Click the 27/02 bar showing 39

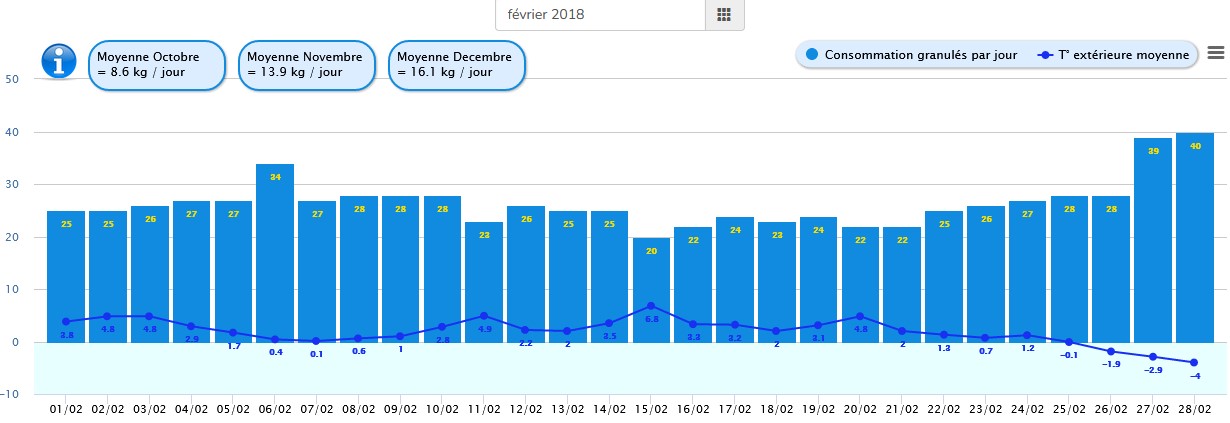pyautogui.click(x=1153, y=240)
